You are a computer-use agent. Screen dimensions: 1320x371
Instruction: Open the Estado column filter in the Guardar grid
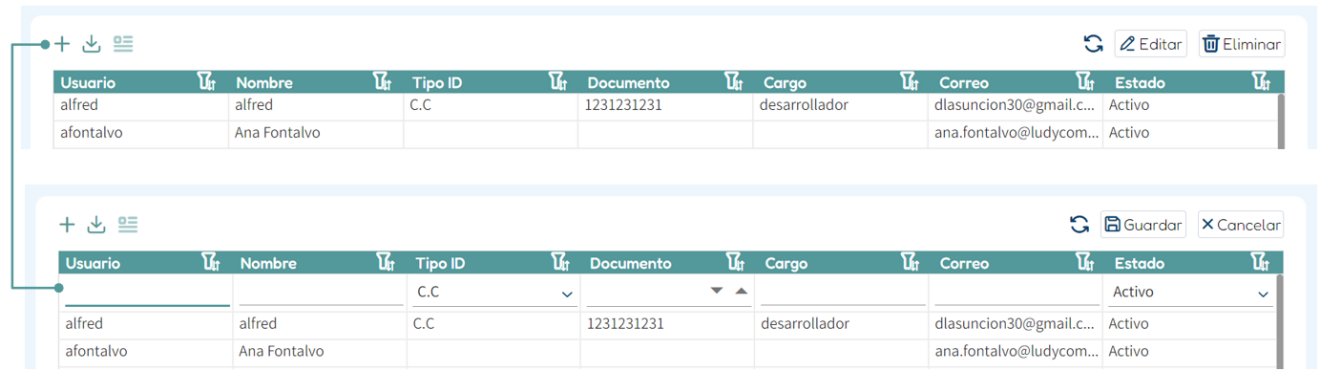click(1260, 263)
